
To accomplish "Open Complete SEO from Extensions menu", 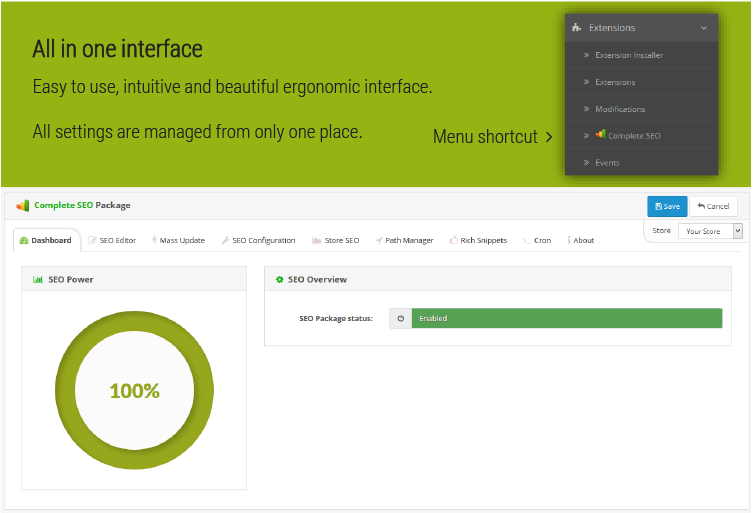I will [x=633, y=135].
